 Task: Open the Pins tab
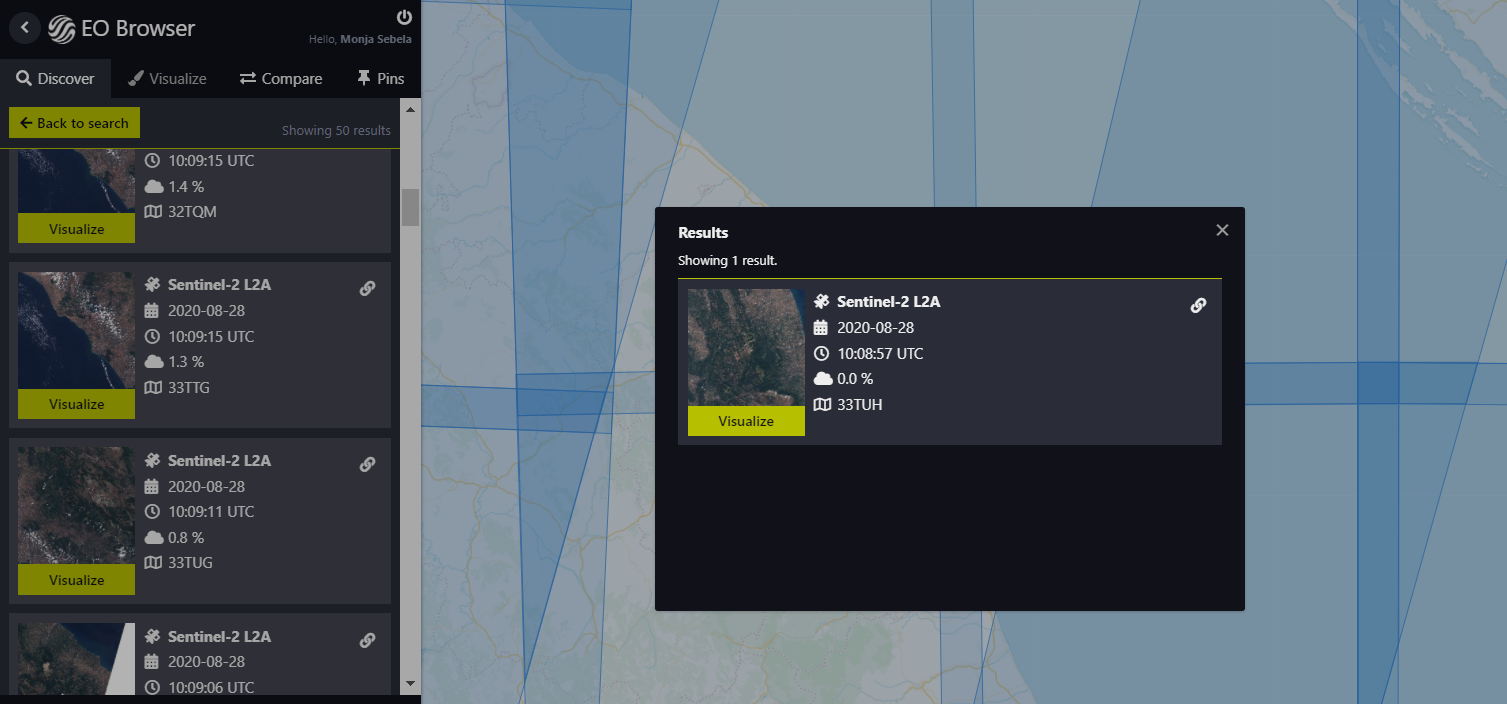[x=380, y=79]
